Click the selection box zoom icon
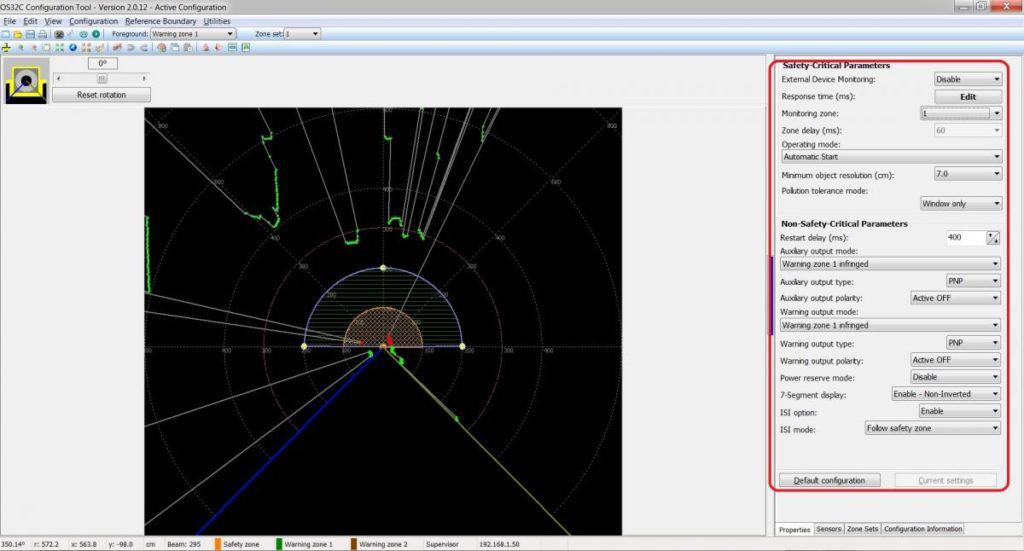The height and width of the screenshot is (551, 1024). pos(46,48)
